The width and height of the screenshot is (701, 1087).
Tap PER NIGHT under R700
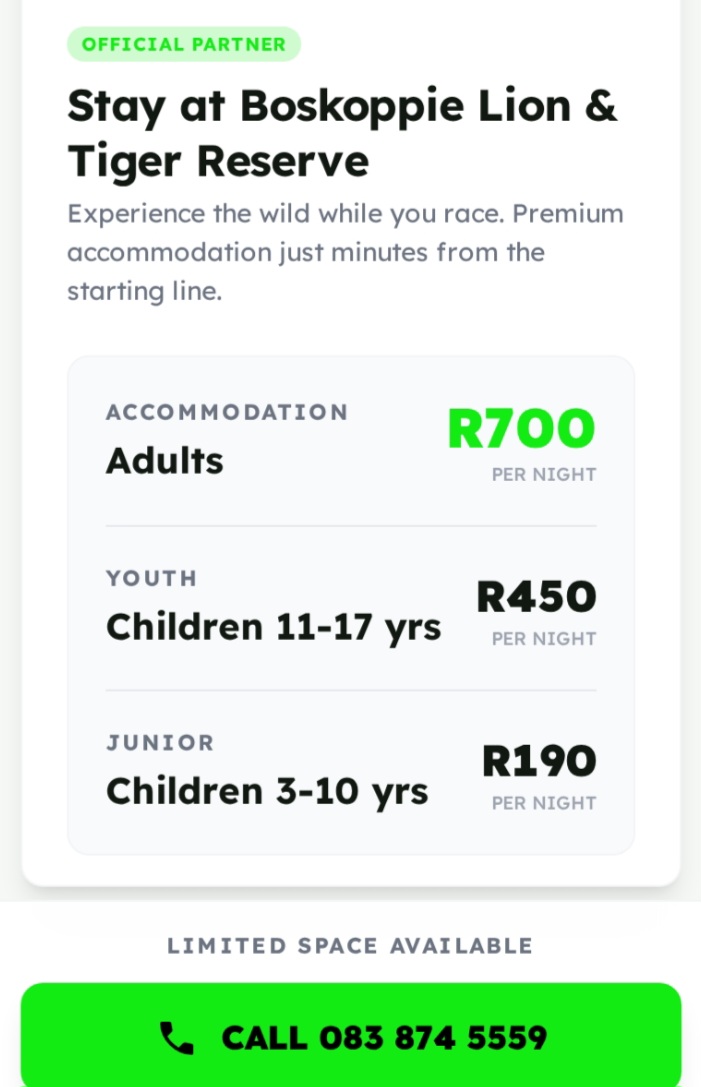pyautogui.click(x=544, y=475)
